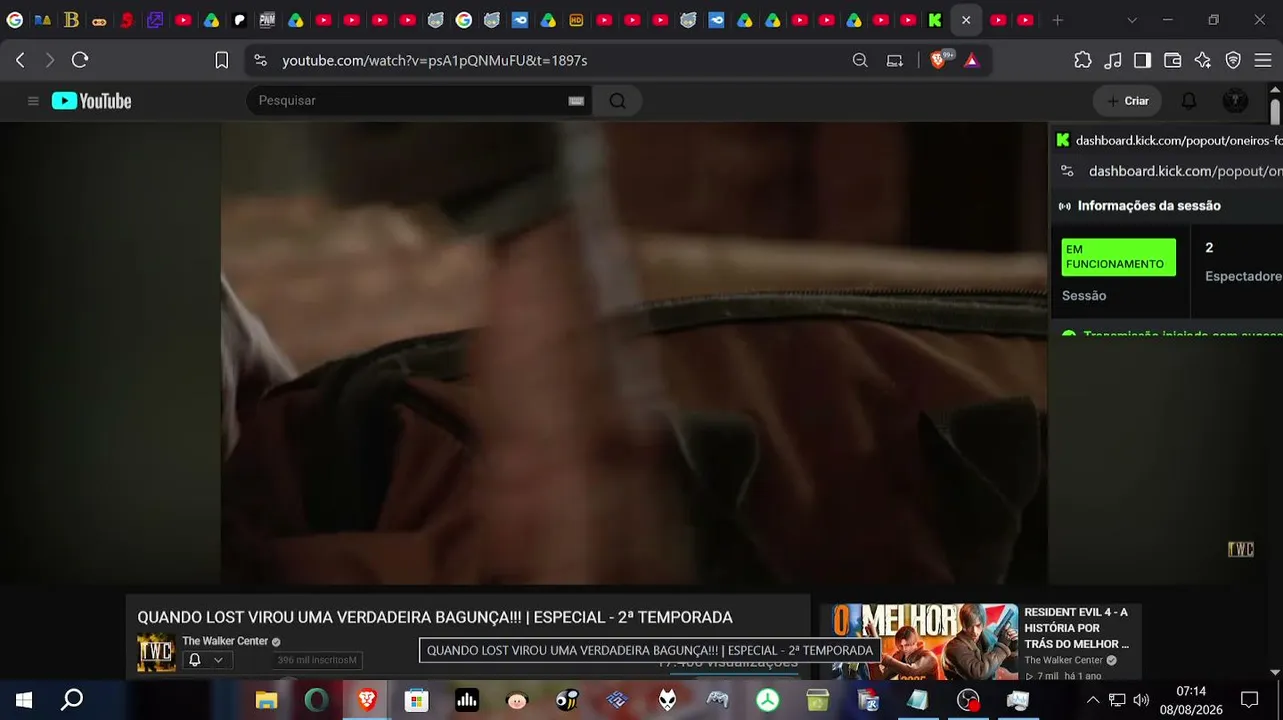
Task: Open recommended video title 'RESIDENT EVIL 4 - A HISTÓRIA'
Action: 1076,628
